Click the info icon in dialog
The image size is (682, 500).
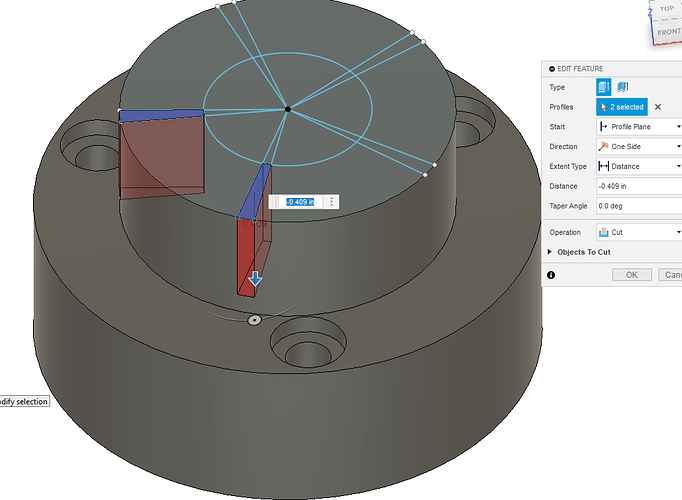pyautogui.click(x=551, y=275)
